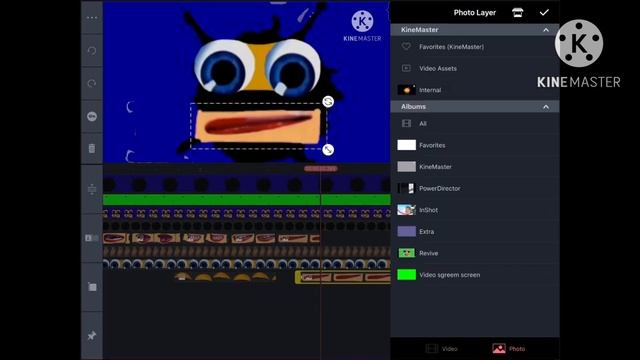This screenshot has width=640, height=360.
Task: Open Video Assets
Action: pos(475,68)
